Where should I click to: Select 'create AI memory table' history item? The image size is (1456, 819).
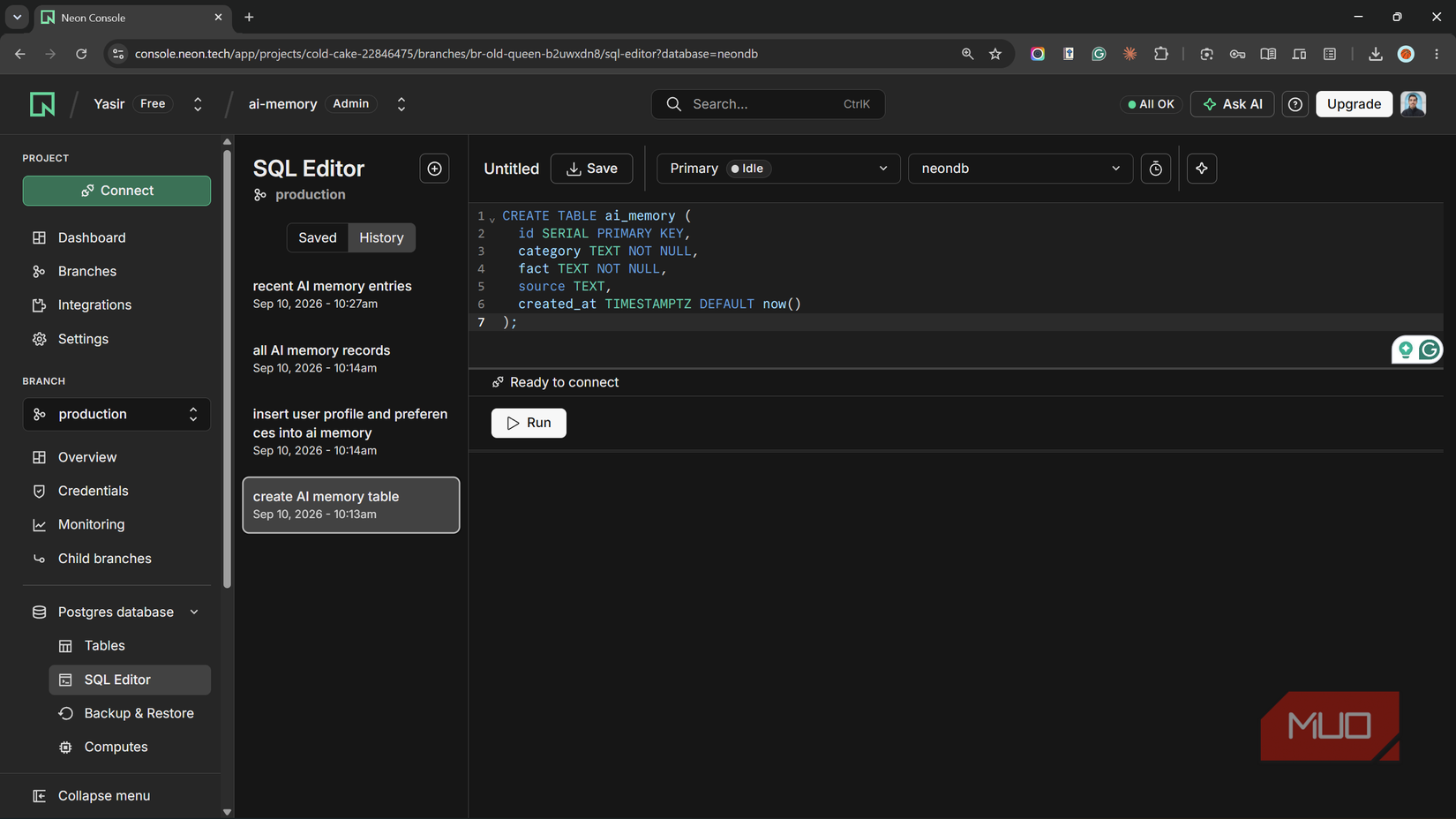click(x=351, y=505)
